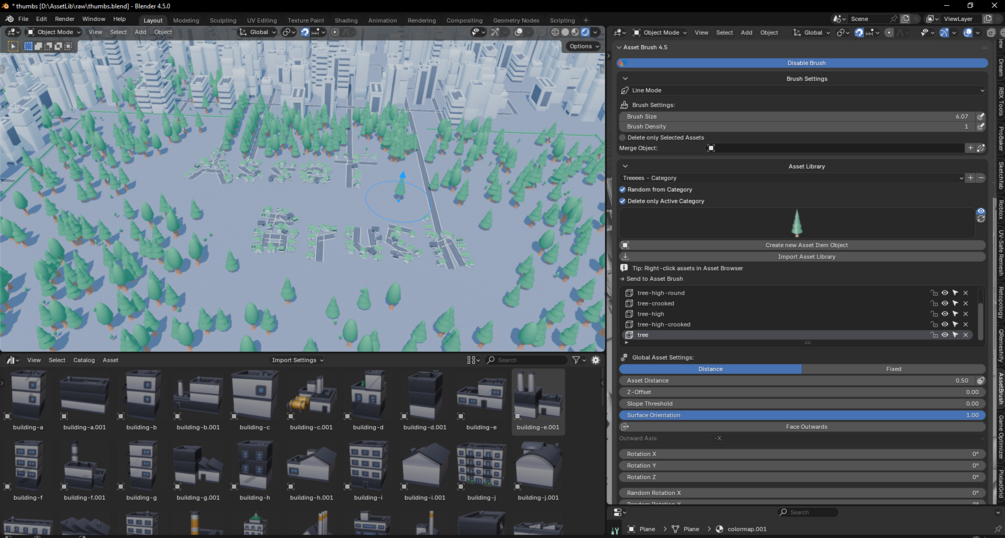Open the Treeees - Category dropdown
Screen dimensions: 1005x538
click(x=792, y=178)
